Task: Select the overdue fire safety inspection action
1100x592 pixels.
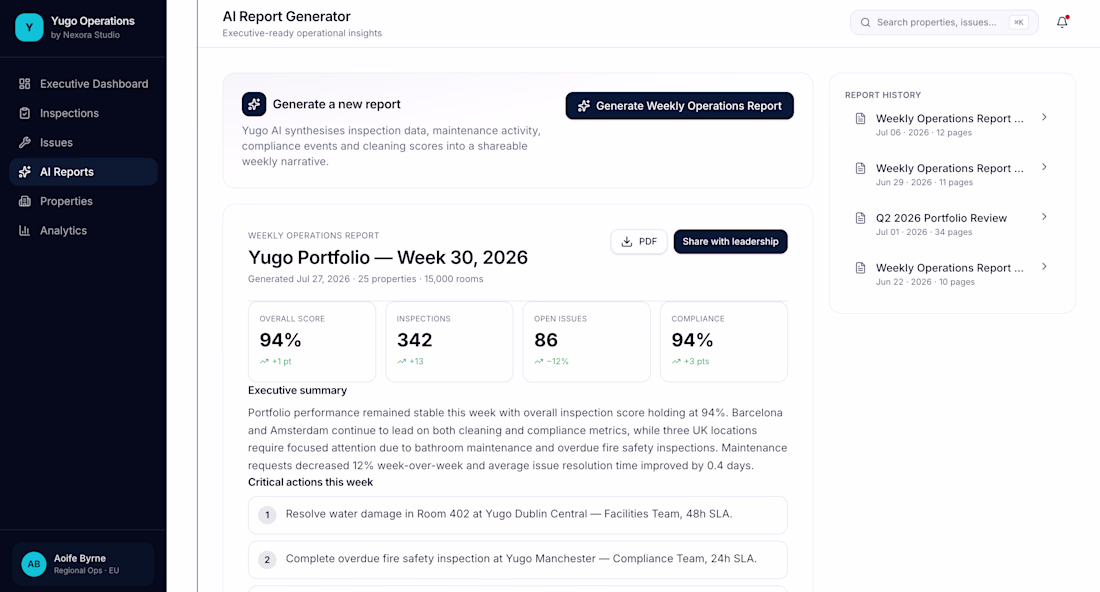Action: coord(518,560)
